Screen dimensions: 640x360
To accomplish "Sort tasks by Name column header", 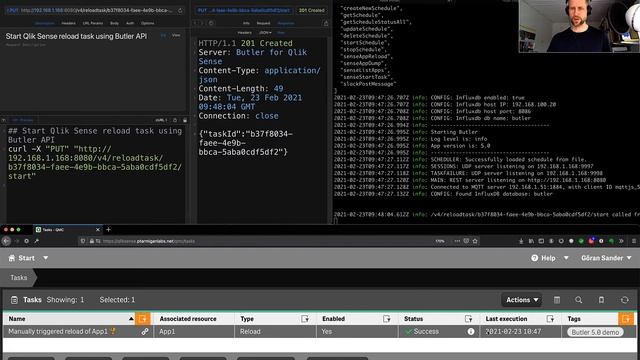I will click(x=17, y=319).
